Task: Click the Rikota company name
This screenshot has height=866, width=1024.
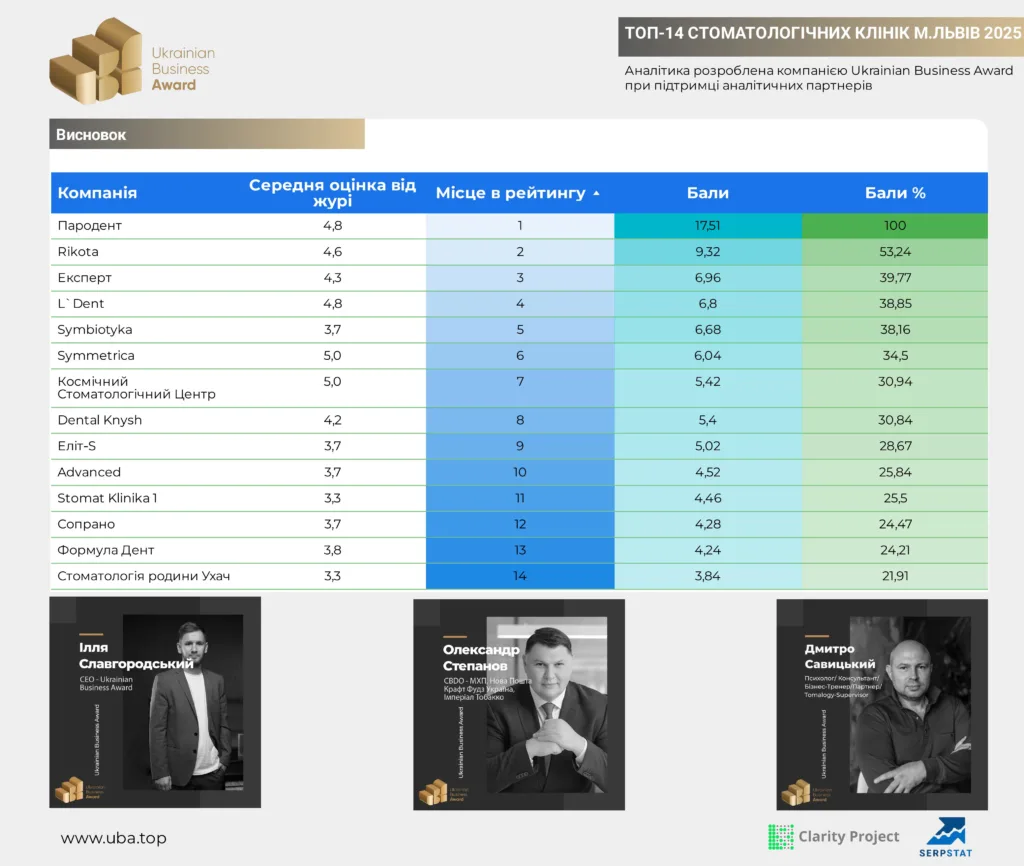Action: tap(78, 251)
